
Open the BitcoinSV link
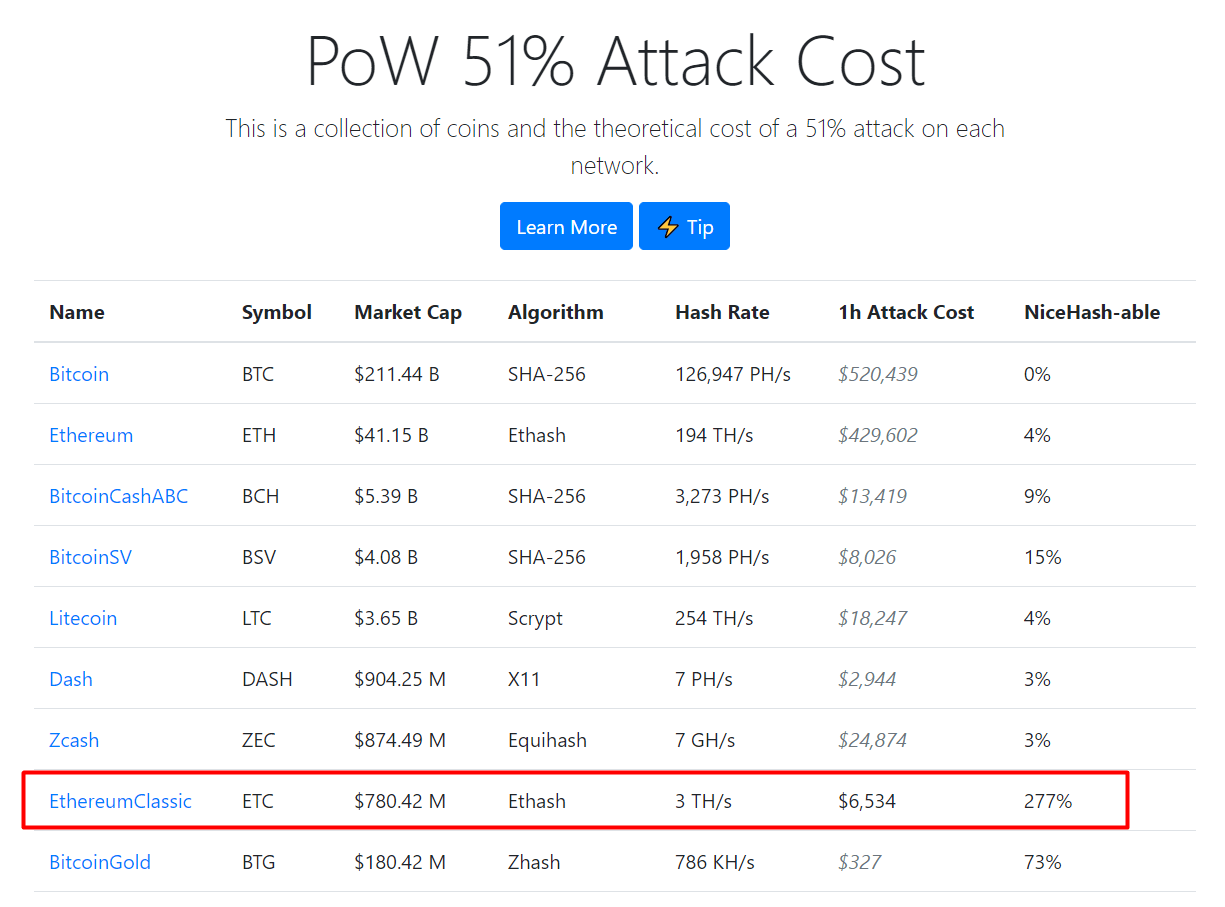click(x=90, y=557)
